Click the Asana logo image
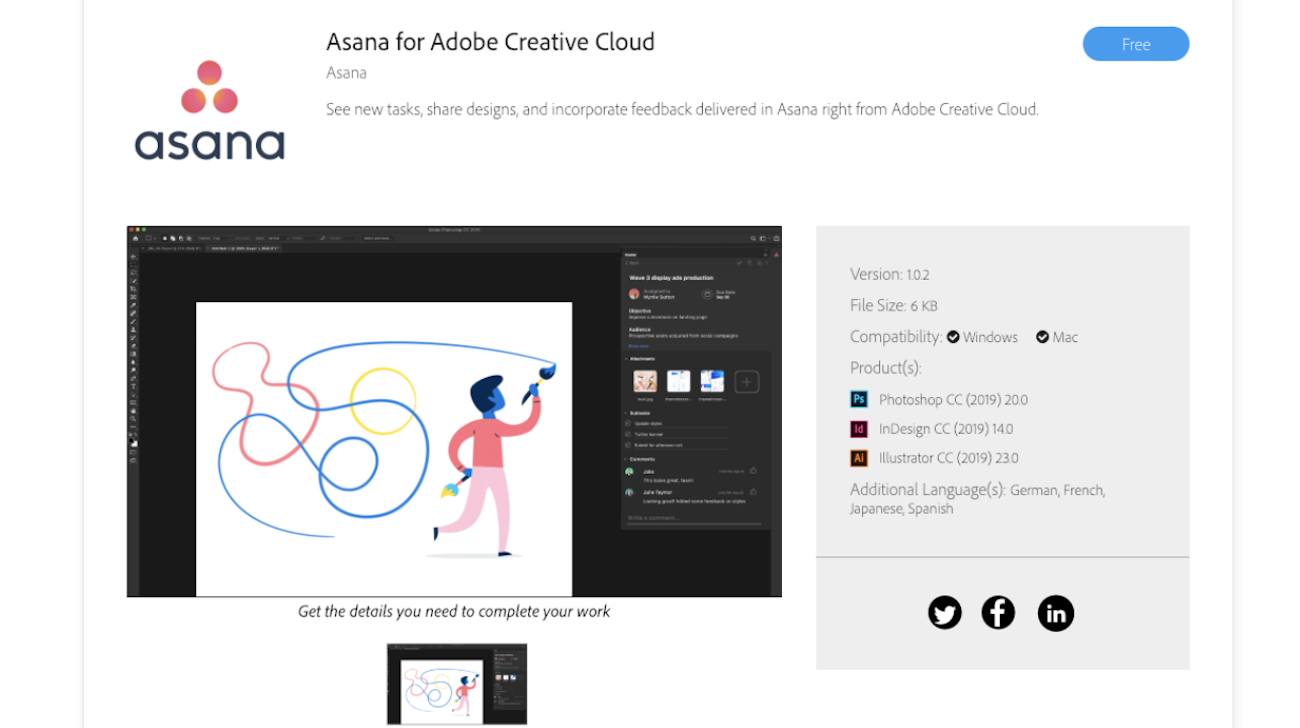 210,110
